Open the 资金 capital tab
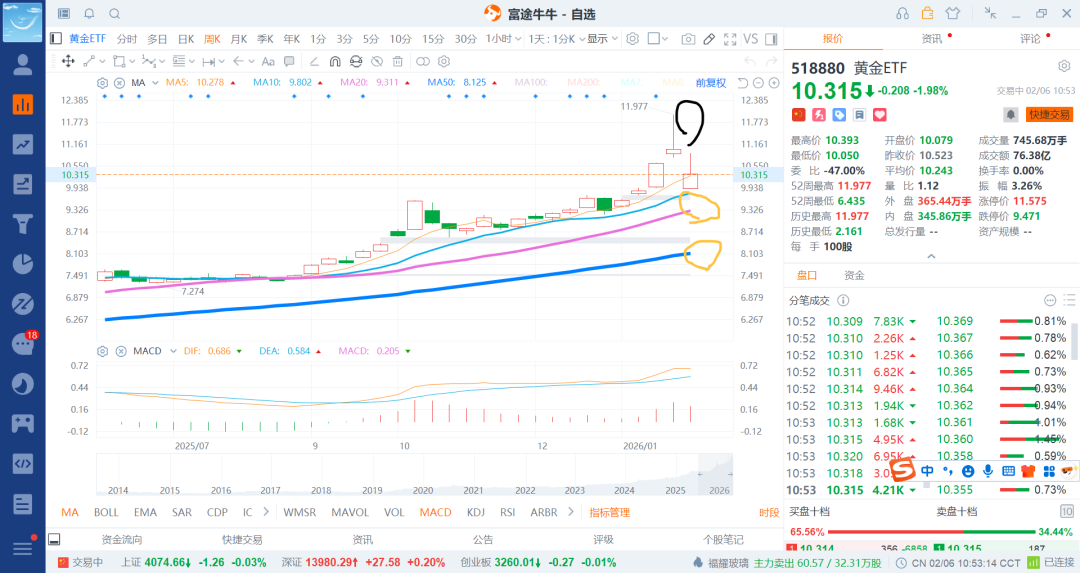 (x=854, y=275)
